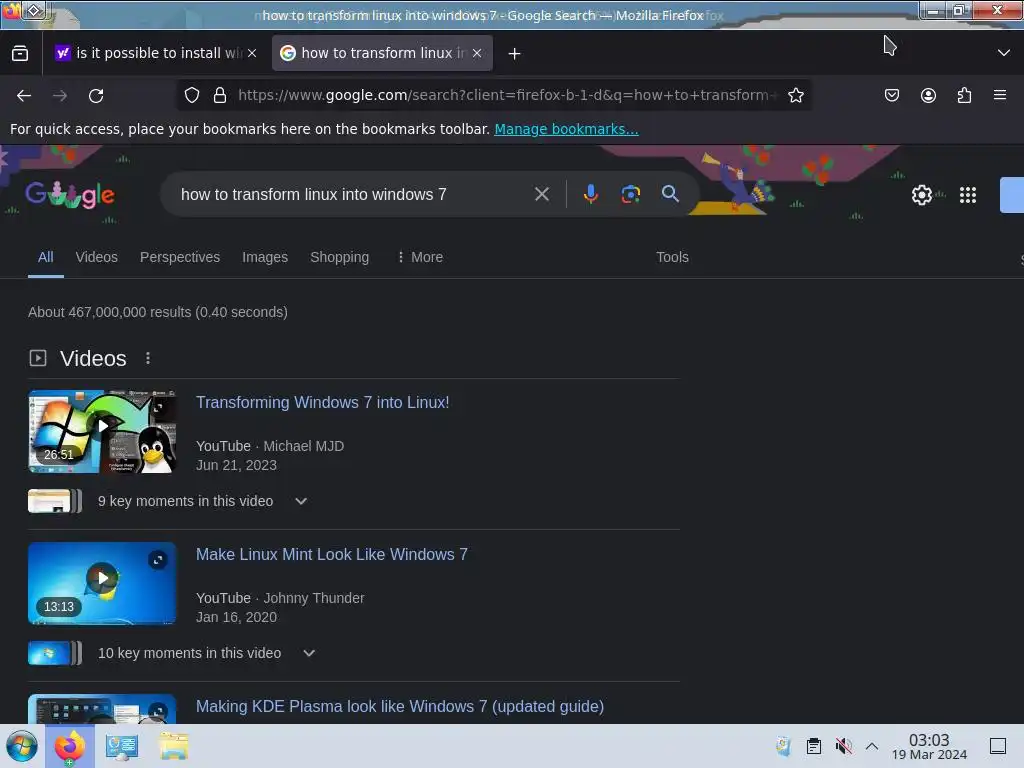The height and width of the screenshot is (768, 1024).
Task: Open tracking protection shield icon
Action: point(192,95)
